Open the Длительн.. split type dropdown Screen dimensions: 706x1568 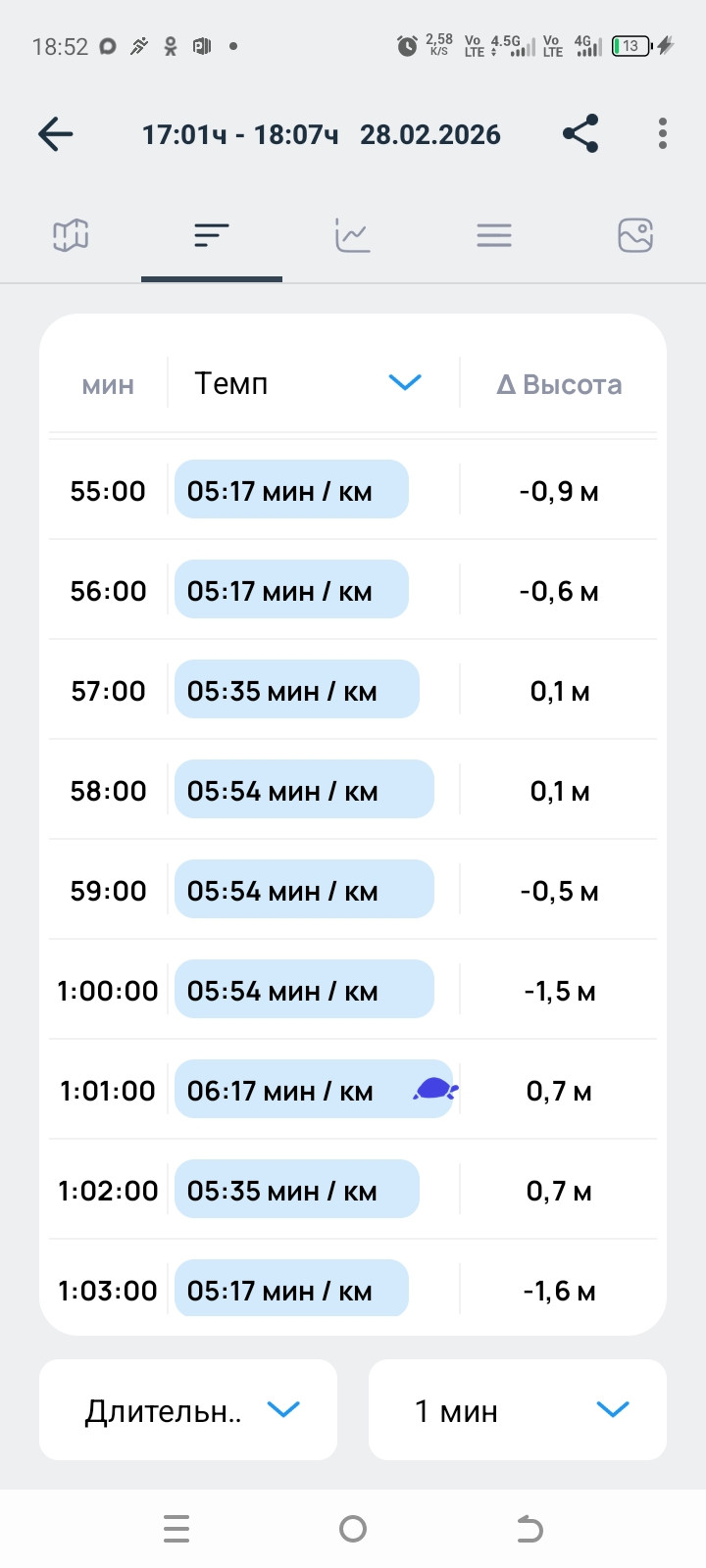188,1409
